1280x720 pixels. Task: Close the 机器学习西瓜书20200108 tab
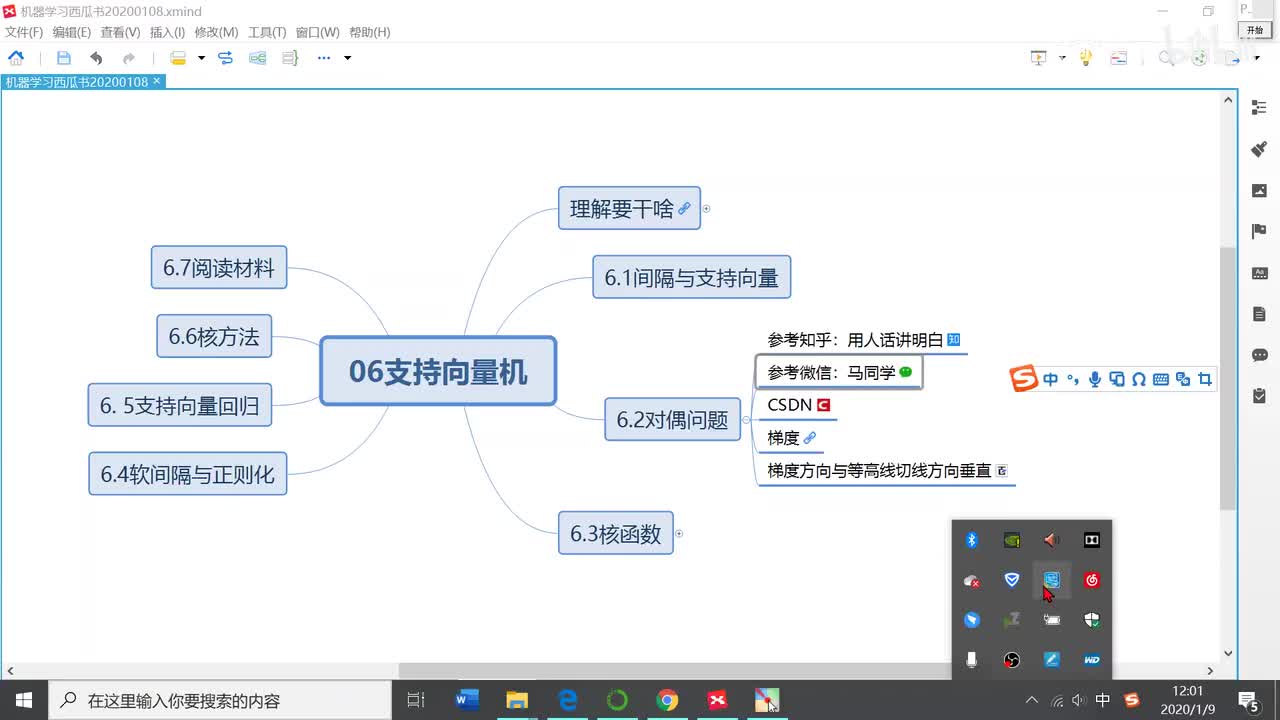pyautogui.click(x=157, y=81)
